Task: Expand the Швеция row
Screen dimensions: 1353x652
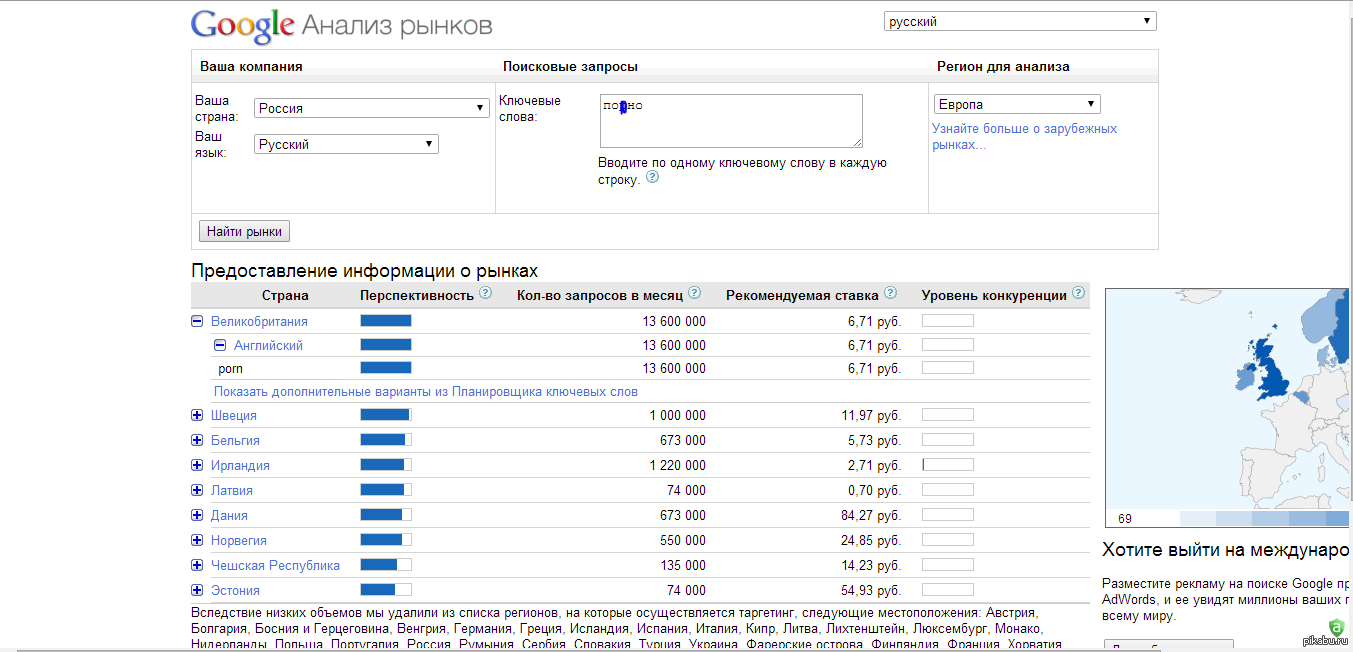Action: coord(197,415)
